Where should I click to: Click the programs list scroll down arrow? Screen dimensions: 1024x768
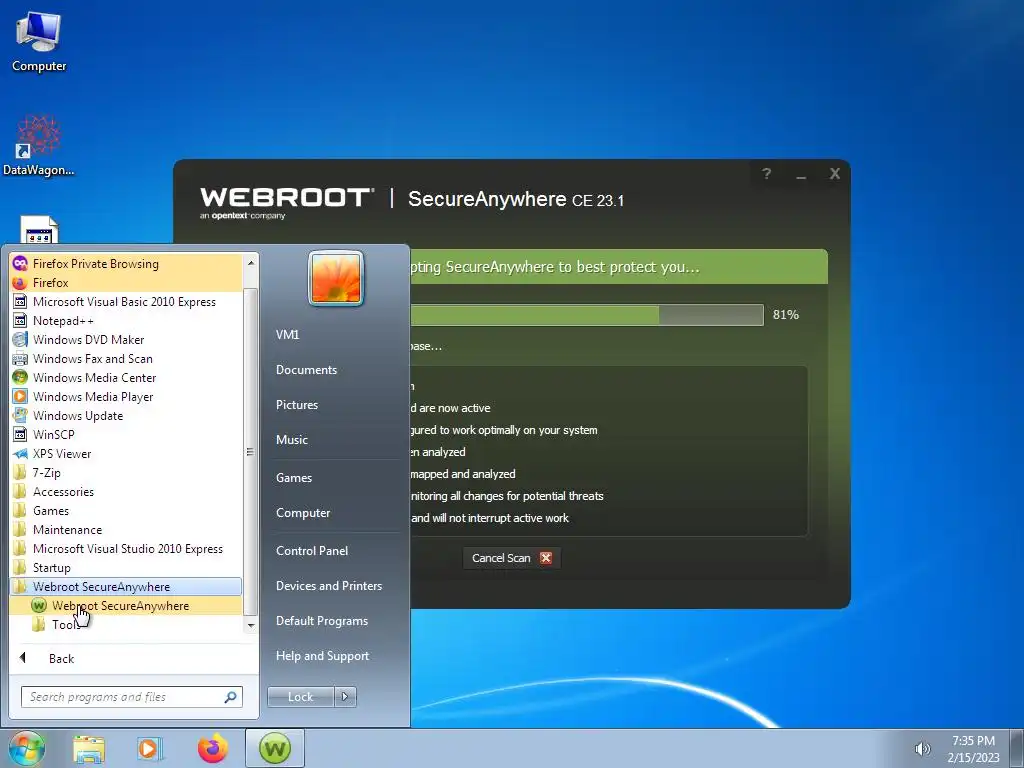(251, 626)
